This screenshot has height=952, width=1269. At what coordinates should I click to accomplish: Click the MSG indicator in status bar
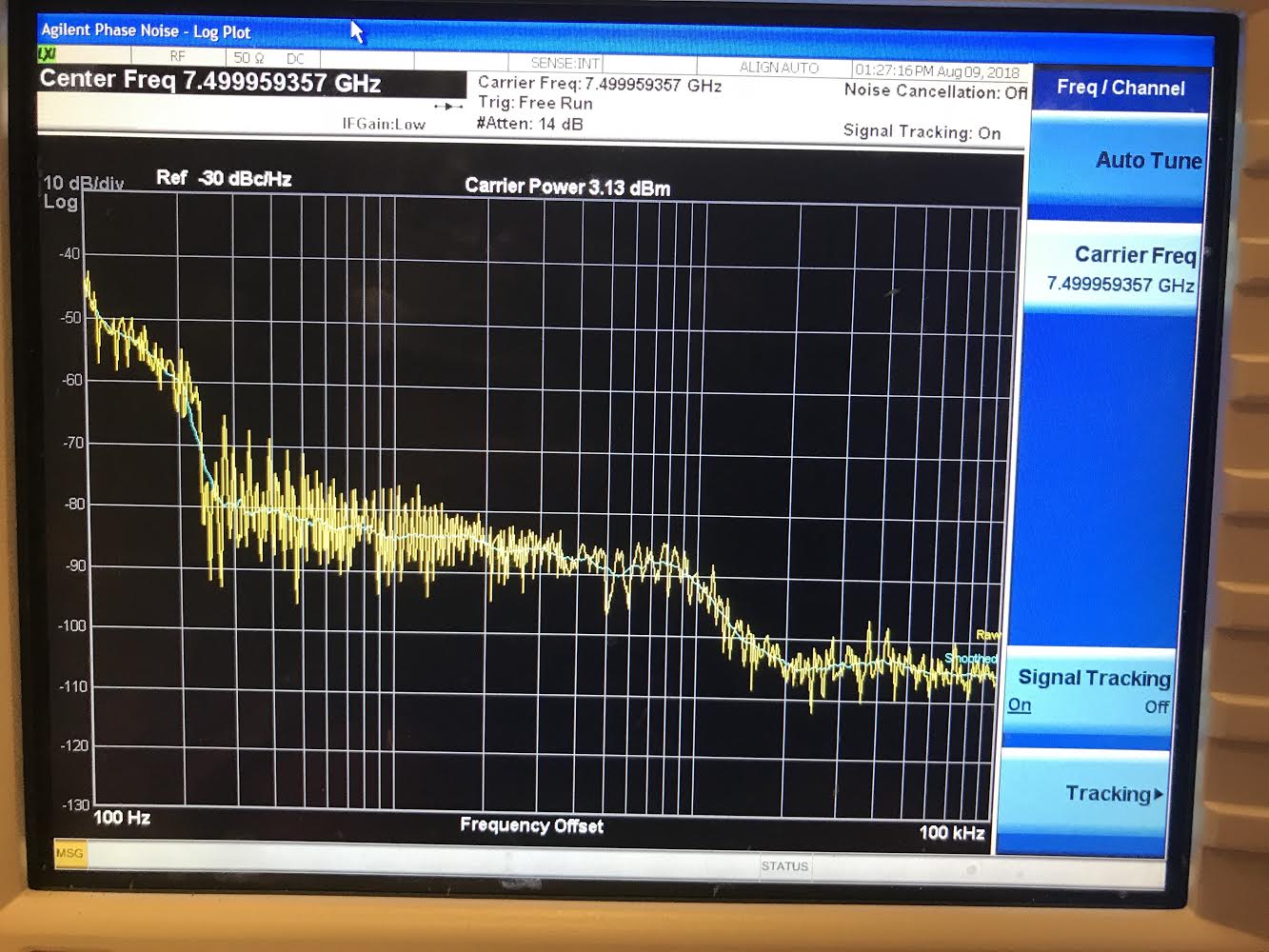pos(69,853)
